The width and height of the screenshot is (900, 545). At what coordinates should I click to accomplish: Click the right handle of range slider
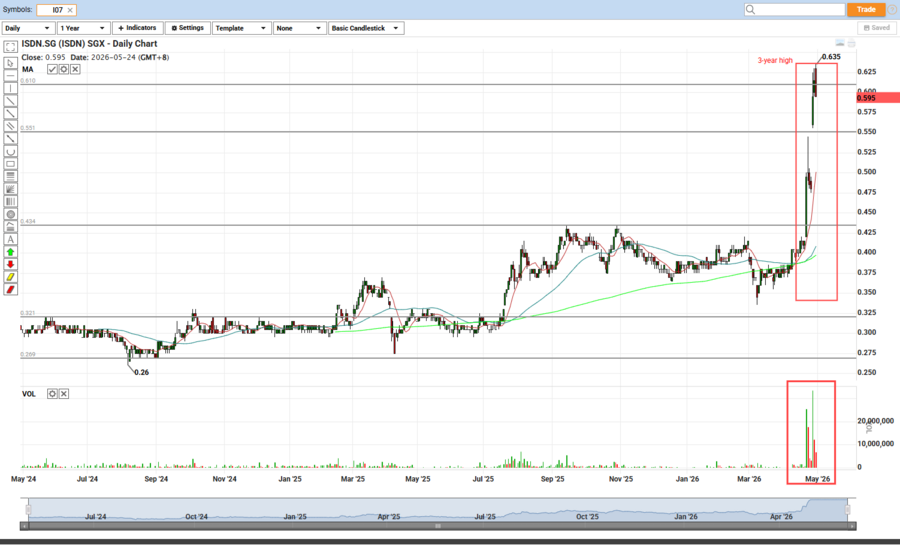(x=846, y=509)
